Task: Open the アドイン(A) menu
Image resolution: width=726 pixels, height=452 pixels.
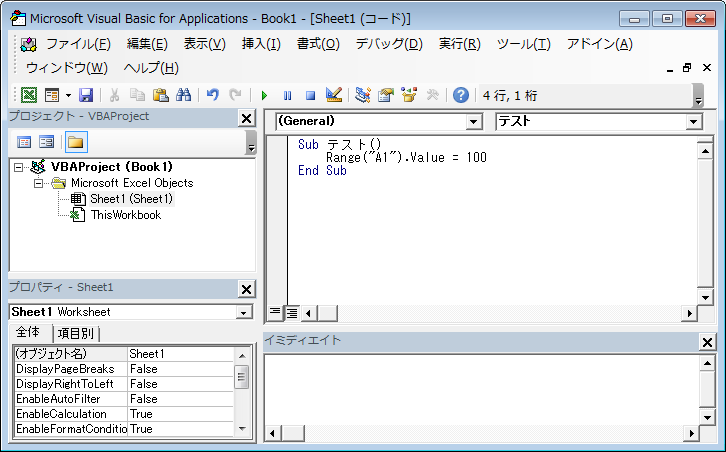Action: pos(599,44)
